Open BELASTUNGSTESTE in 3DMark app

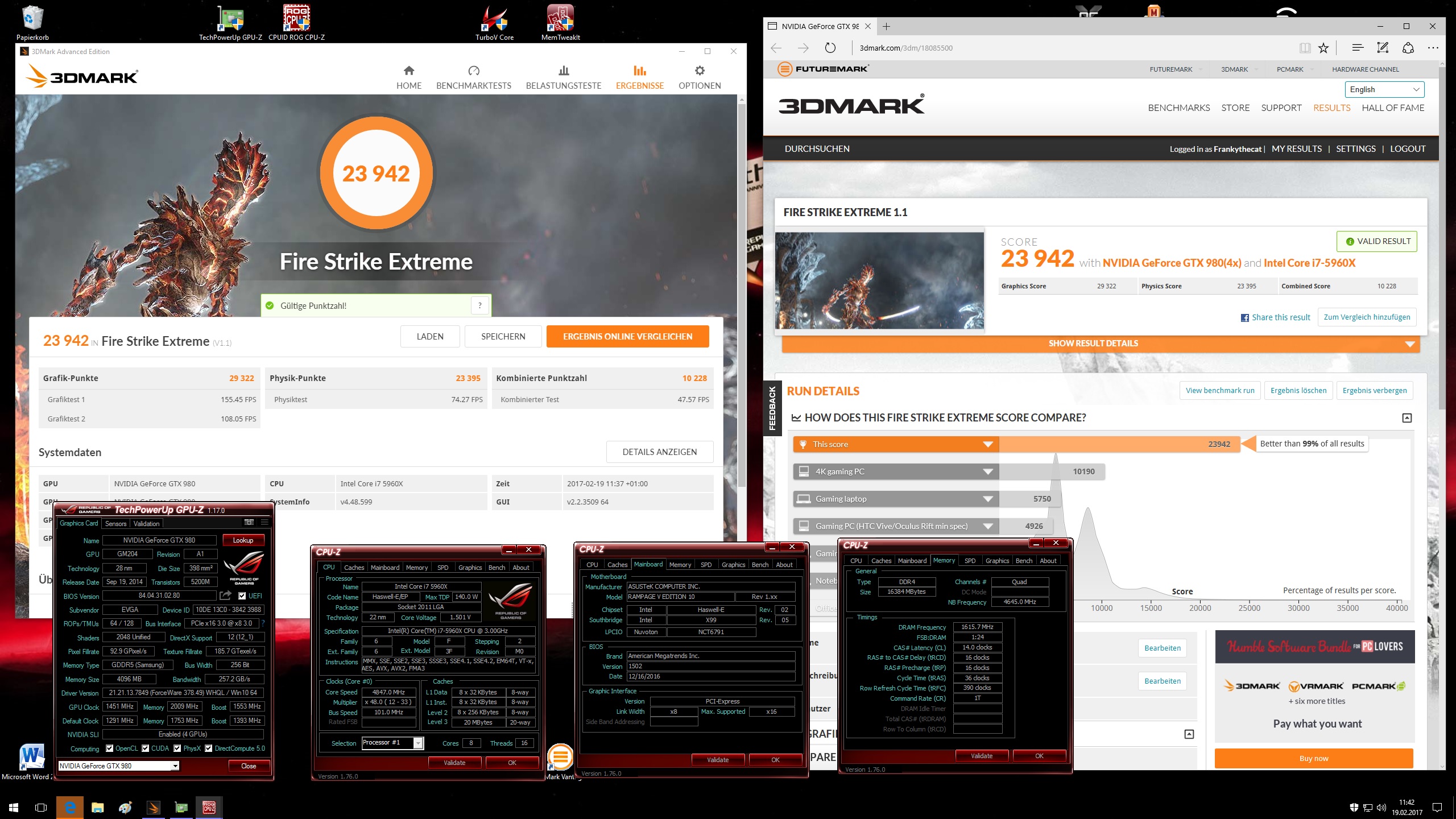click(x=564, y=77)
